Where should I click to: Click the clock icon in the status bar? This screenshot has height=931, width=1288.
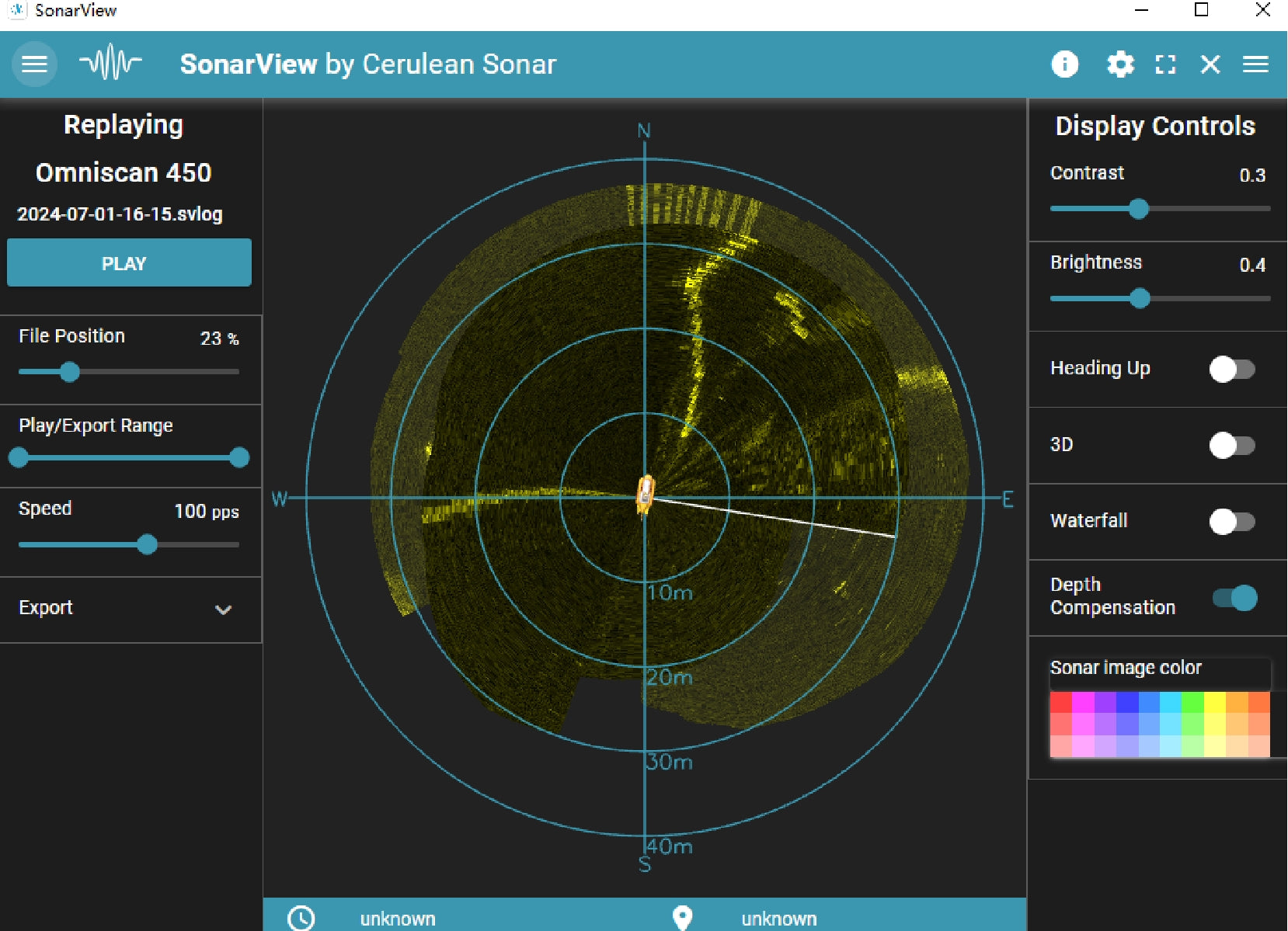[x=301, y=919]
